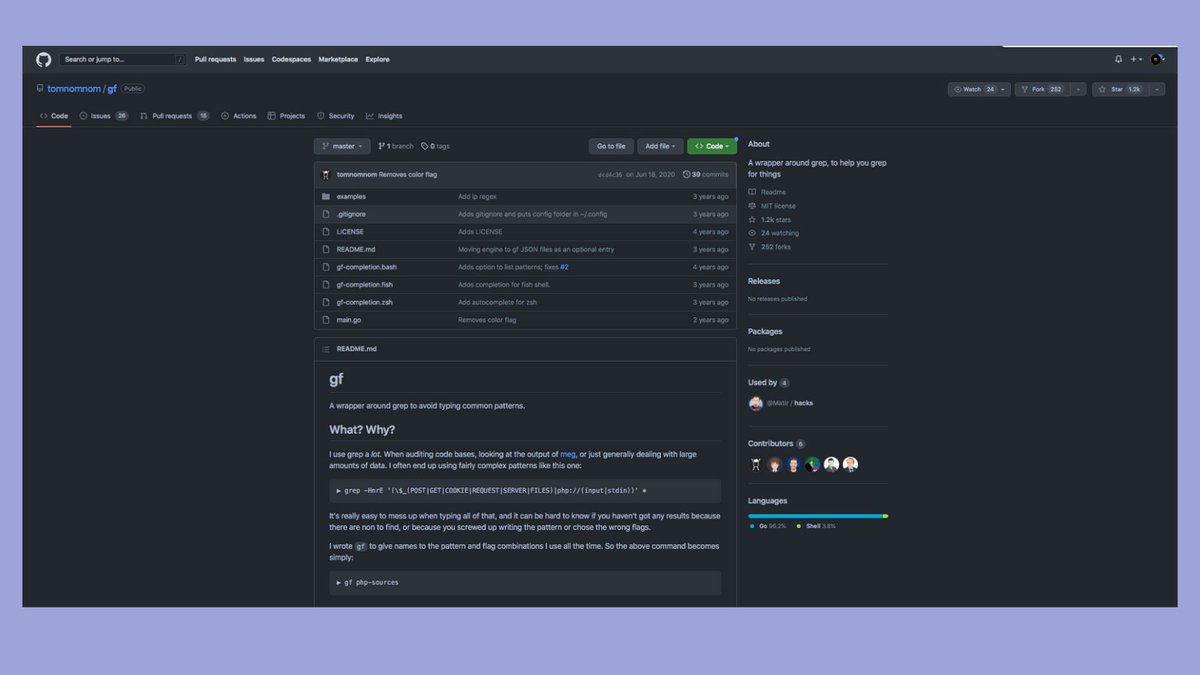Open the last contributor avatar

(850, 464)
